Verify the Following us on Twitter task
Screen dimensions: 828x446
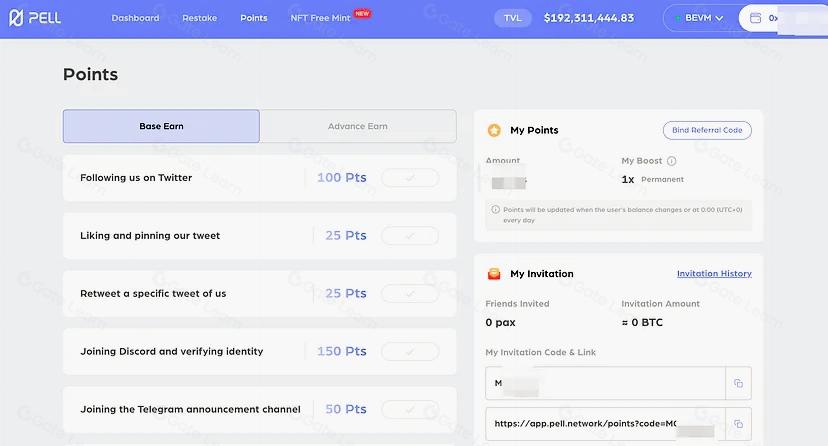click(410, 178)
